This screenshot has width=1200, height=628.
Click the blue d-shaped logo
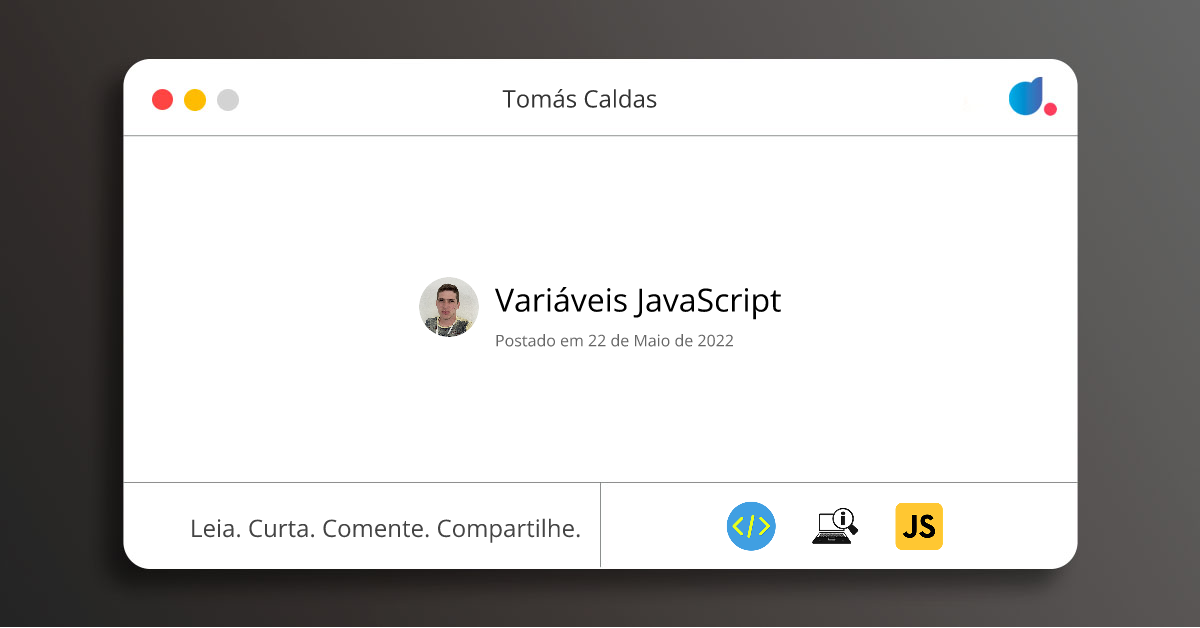pos(1026,96)
